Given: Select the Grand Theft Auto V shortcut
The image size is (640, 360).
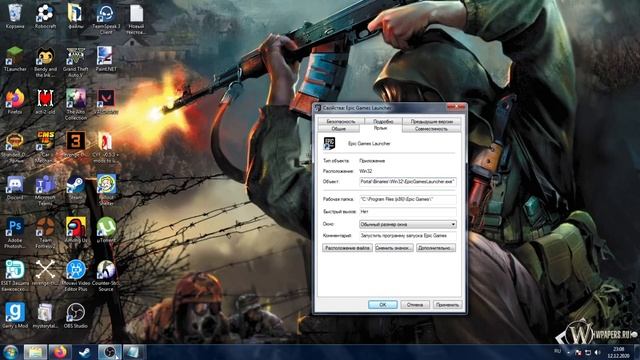Looking at the screenshot, I should pyautogui.click(x=76, y=62).
